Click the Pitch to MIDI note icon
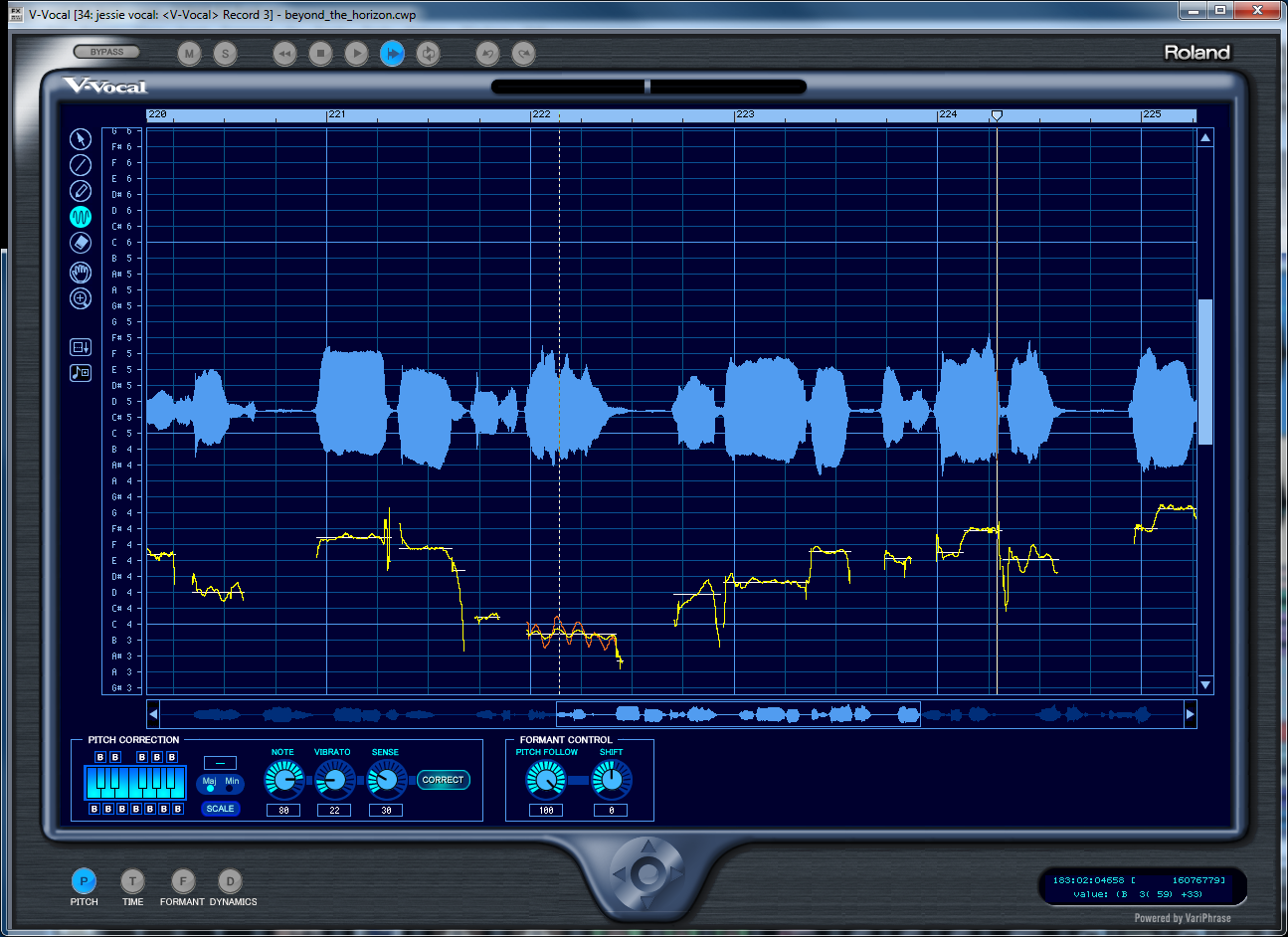This screenshot has width=1288, height=937. point(81,372)
